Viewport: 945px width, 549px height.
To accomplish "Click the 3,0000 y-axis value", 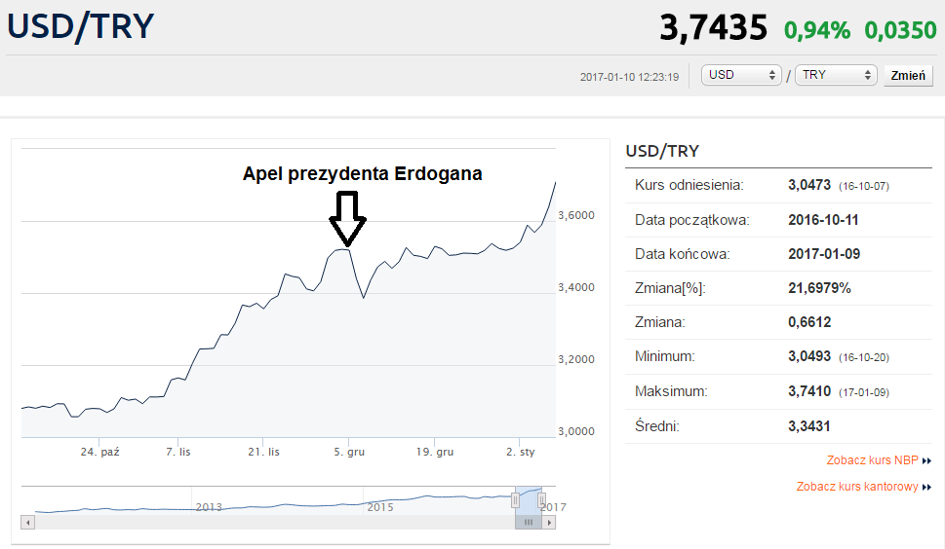I will 576,431.
